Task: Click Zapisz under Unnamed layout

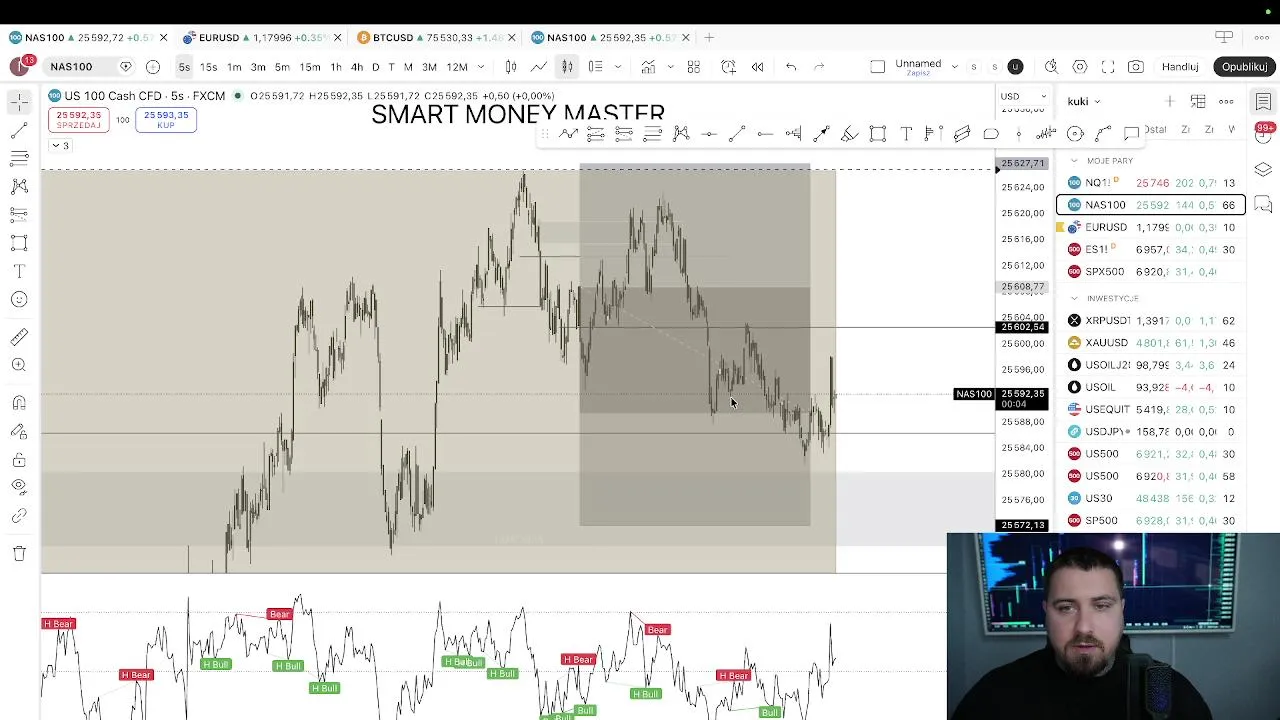Action: point(918,74)
